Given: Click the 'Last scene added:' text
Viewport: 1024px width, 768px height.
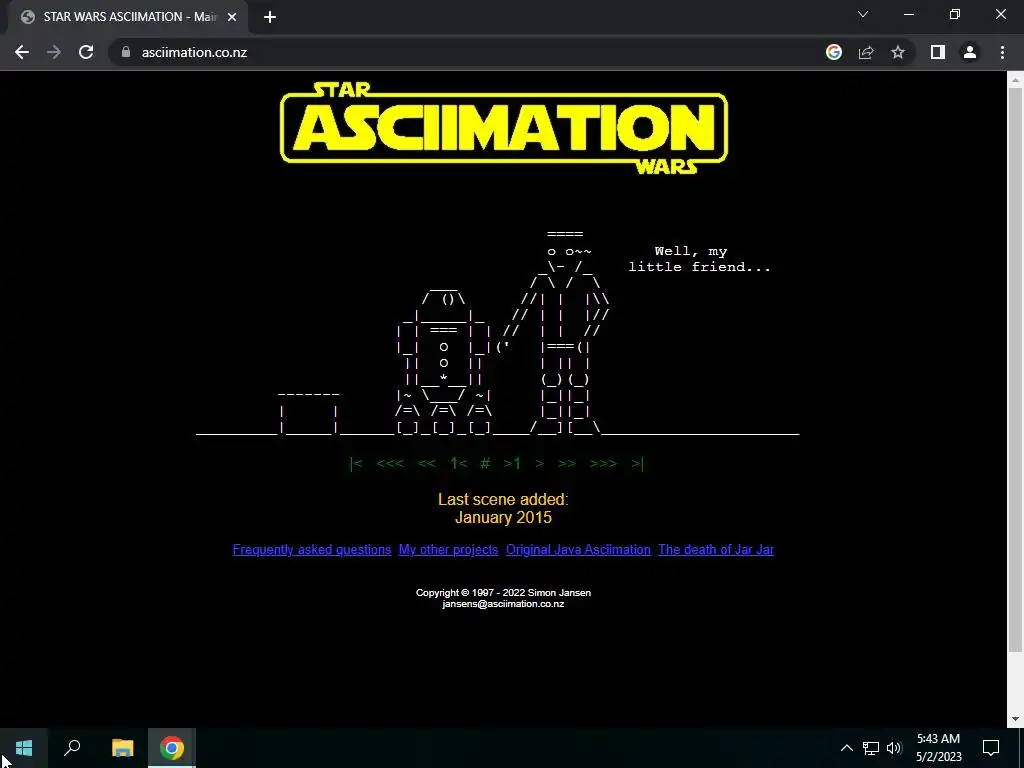Looking at the screenshot, I should pos(503,500).
